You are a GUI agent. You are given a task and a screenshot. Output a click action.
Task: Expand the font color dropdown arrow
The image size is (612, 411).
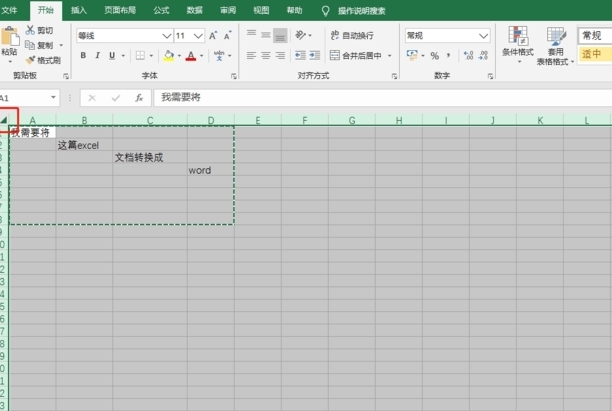tap(202, 56)
